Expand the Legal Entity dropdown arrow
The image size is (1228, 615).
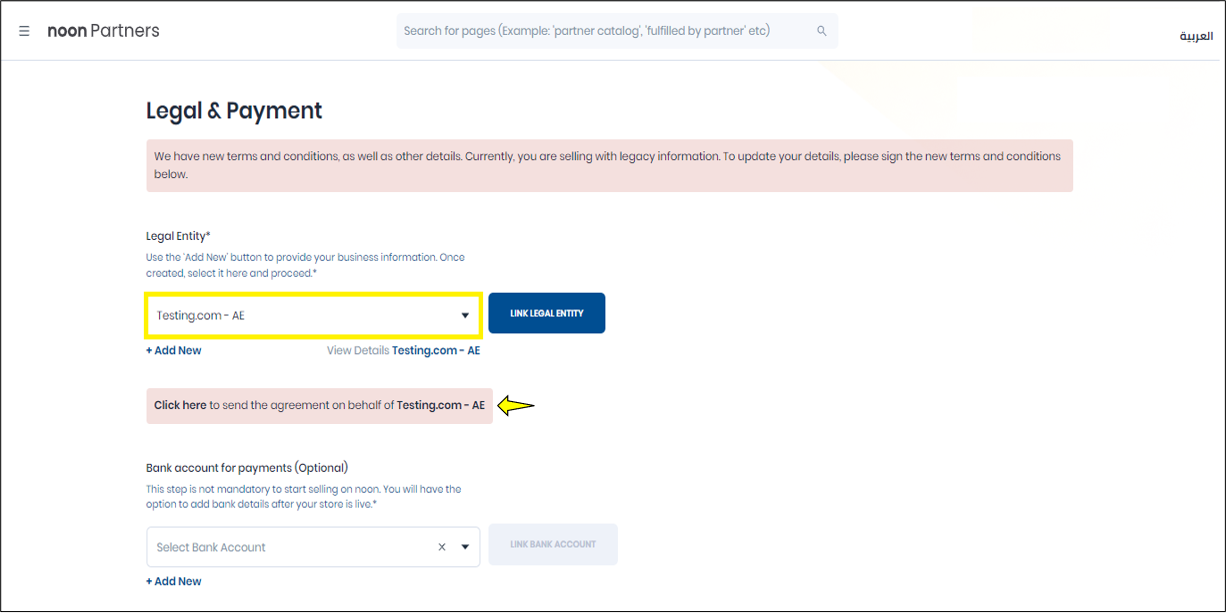point(465,315)
